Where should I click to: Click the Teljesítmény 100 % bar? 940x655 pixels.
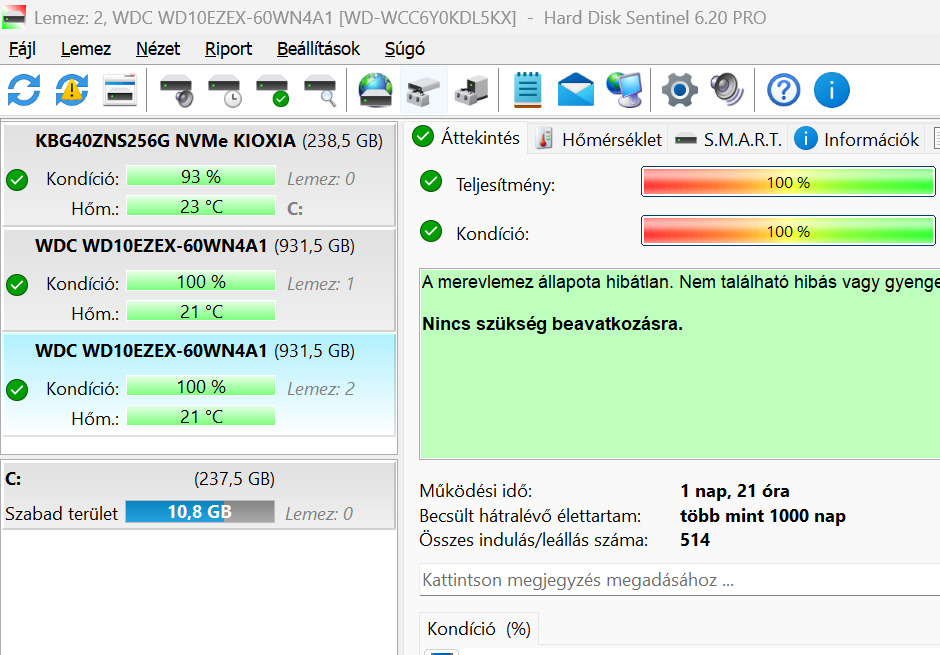[788, 182]
